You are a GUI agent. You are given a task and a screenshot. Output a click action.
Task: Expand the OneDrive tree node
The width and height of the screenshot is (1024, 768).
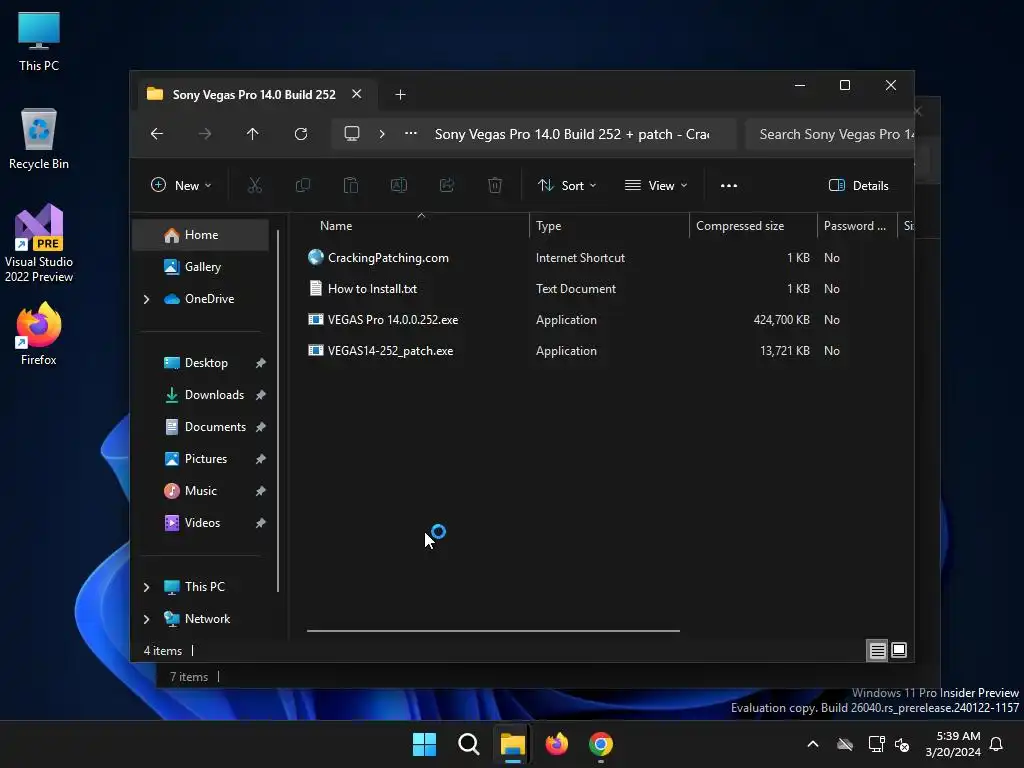pyautogui.click(x=146, y=299)
